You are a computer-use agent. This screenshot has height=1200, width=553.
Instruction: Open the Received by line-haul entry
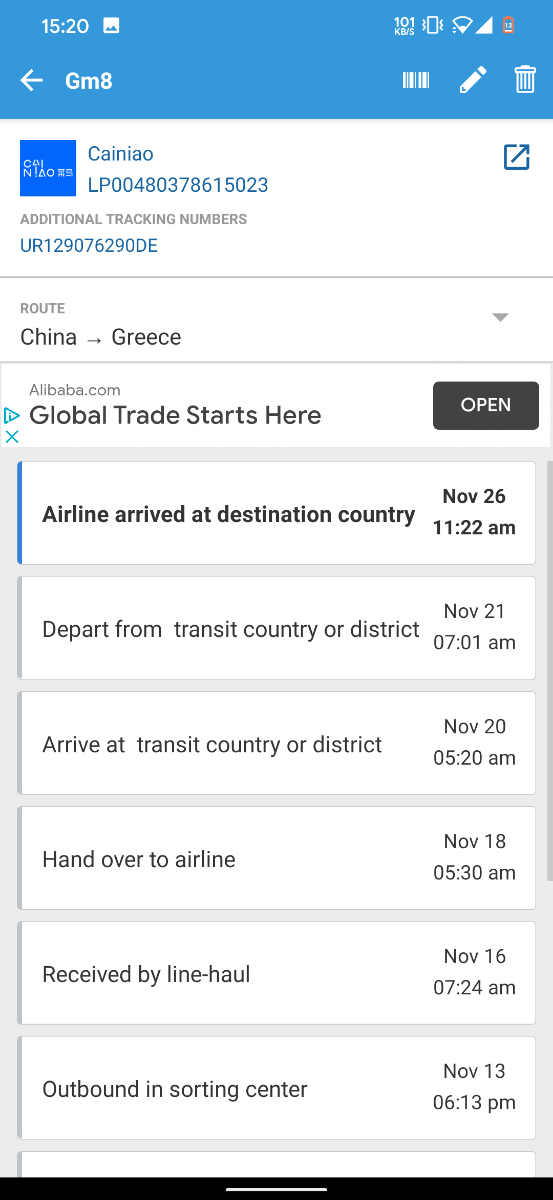277,973
